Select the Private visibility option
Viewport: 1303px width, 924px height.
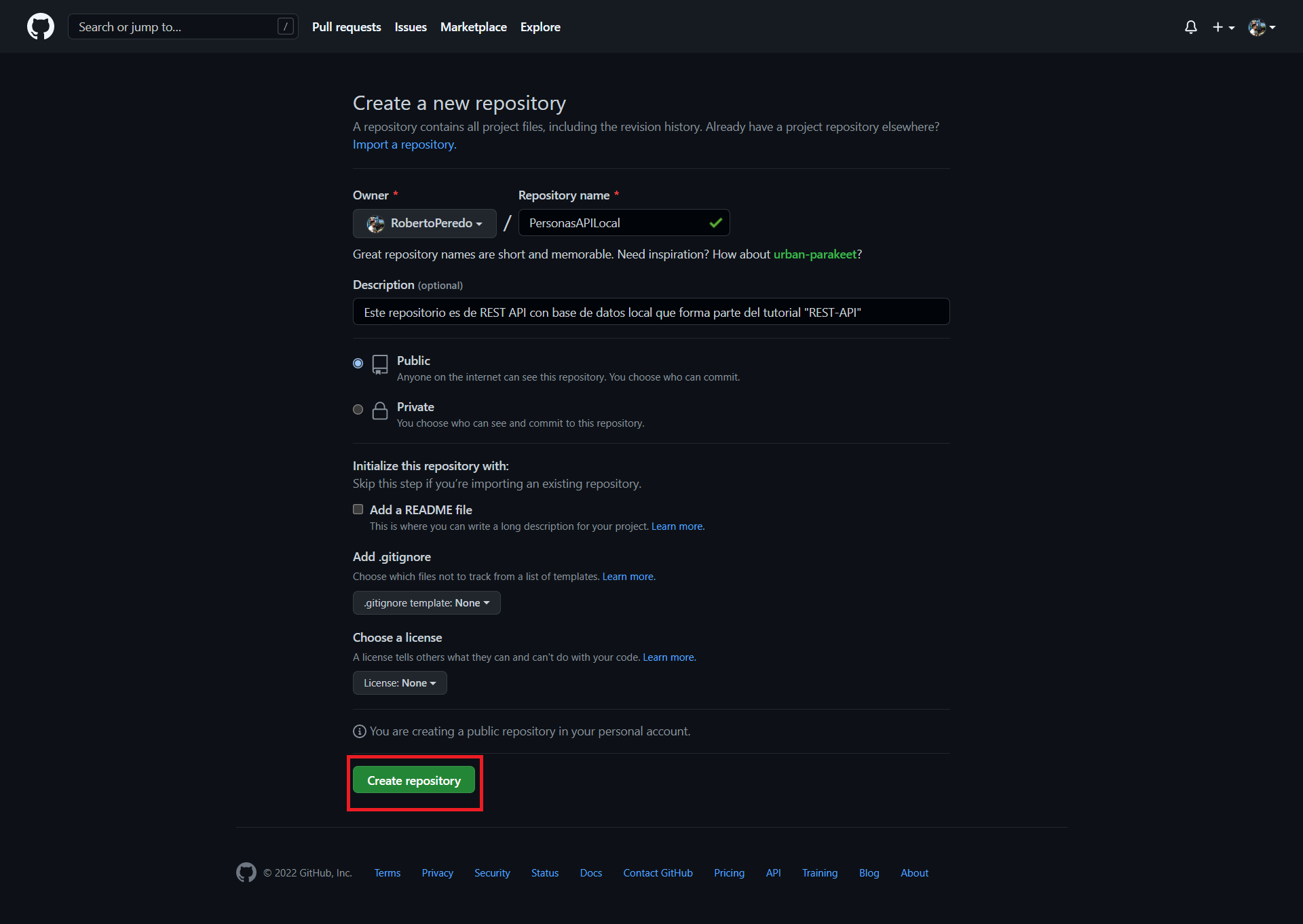(358, 410)
